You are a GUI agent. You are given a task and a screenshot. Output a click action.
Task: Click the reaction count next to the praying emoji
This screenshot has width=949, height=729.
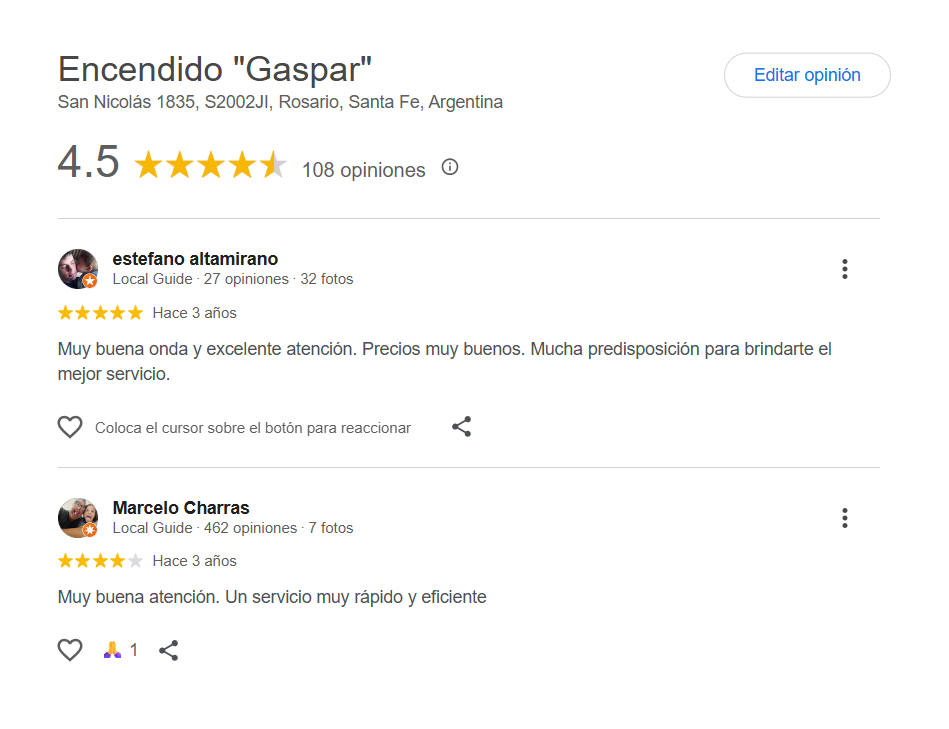[134, 650]
